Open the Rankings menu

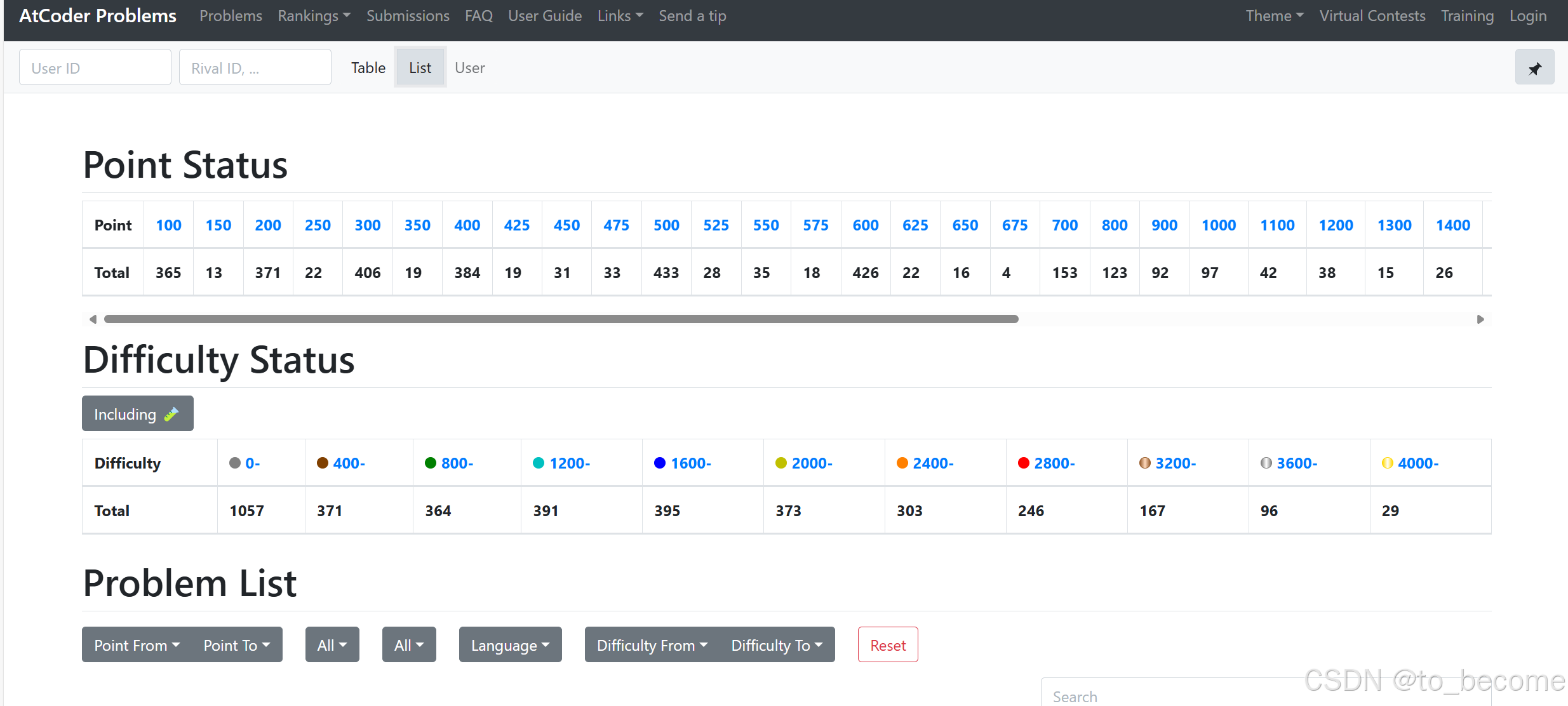pos(314,16)
